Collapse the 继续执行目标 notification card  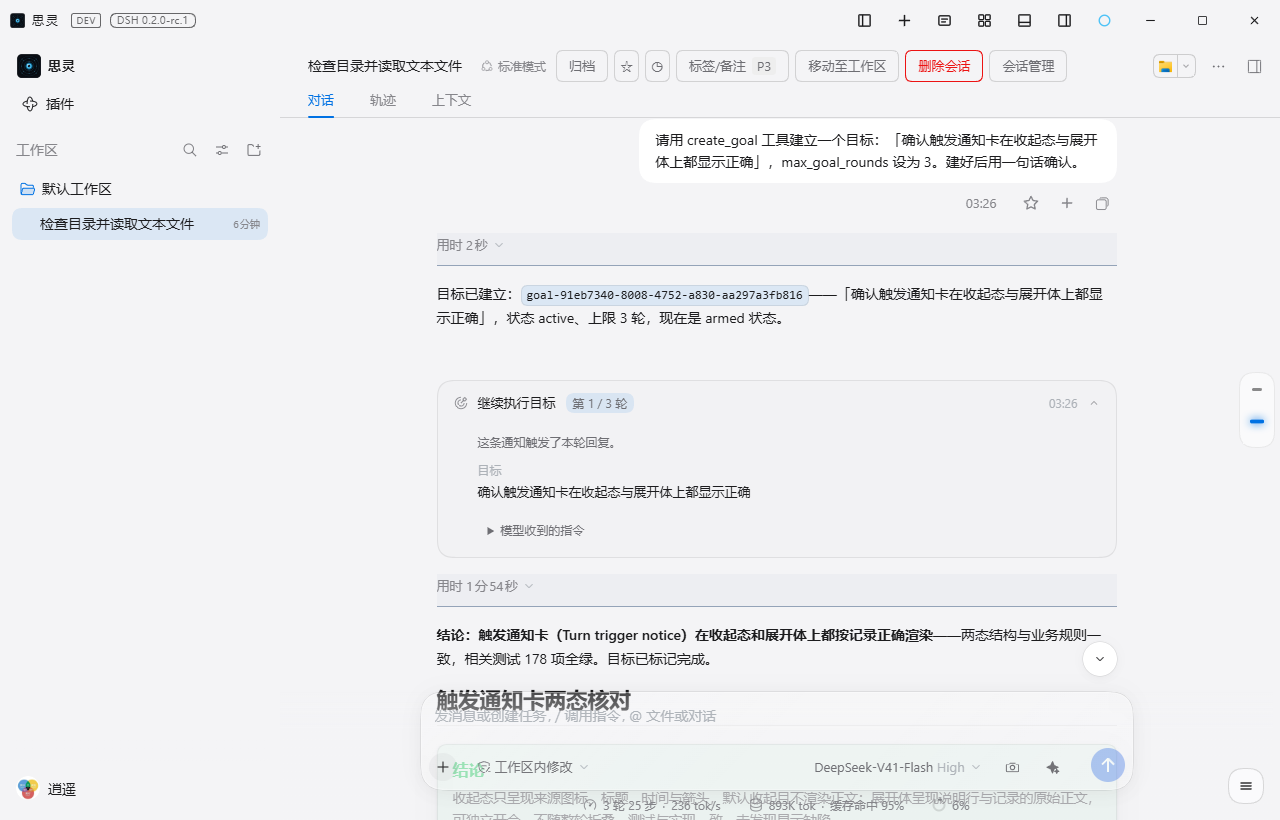pyautogui.click(x=1094, y=403)
